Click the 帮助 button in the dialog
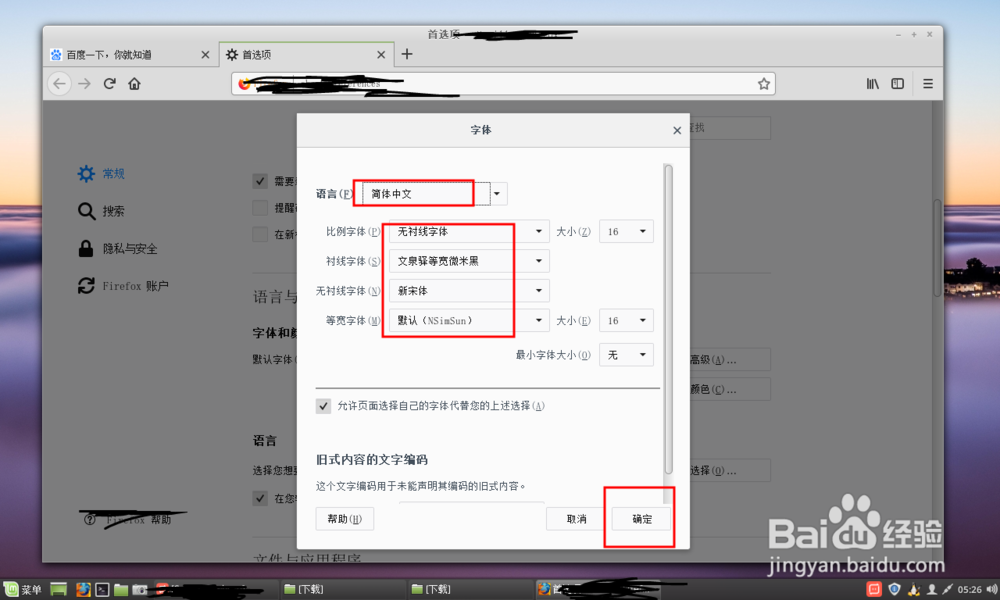 click(344, 518)
